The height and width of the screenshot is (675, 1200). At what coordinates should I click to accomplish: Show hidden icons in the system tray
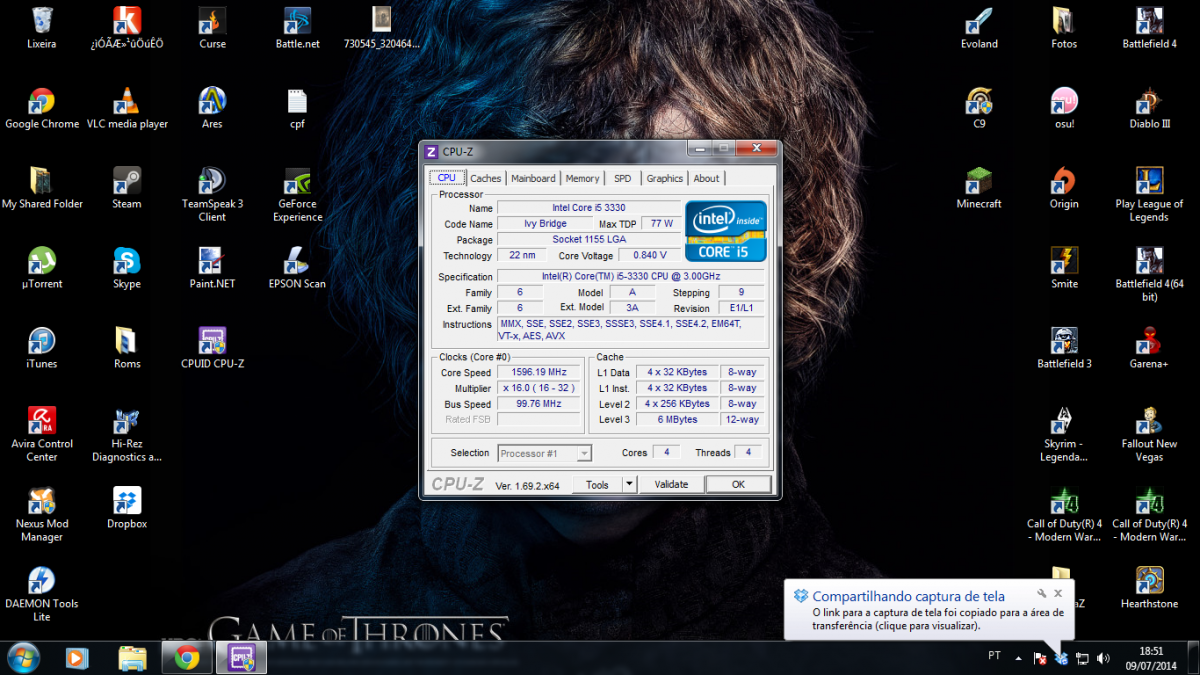(1019, 658)
